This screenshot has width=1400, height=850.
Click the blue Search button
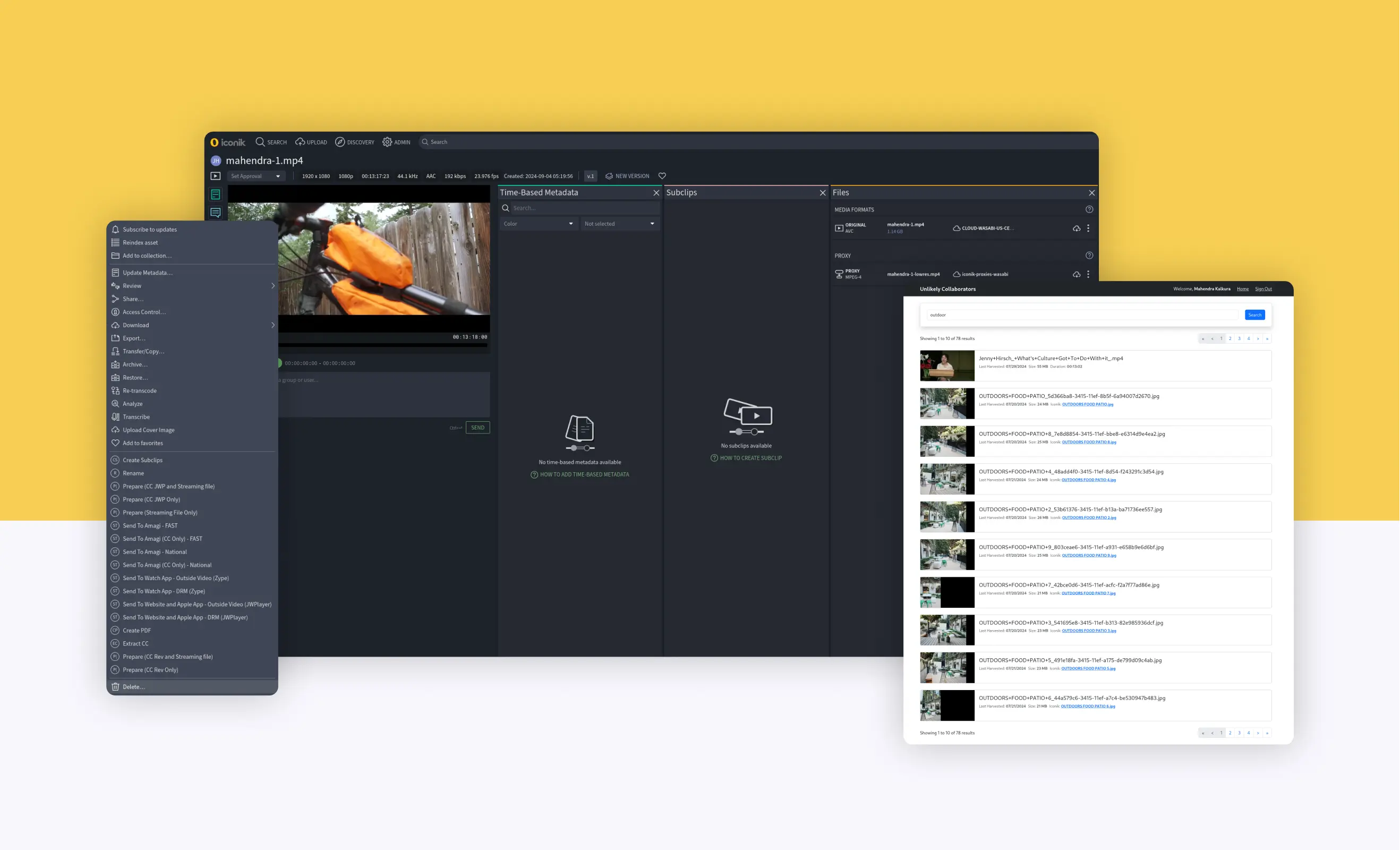point(1254,315)
